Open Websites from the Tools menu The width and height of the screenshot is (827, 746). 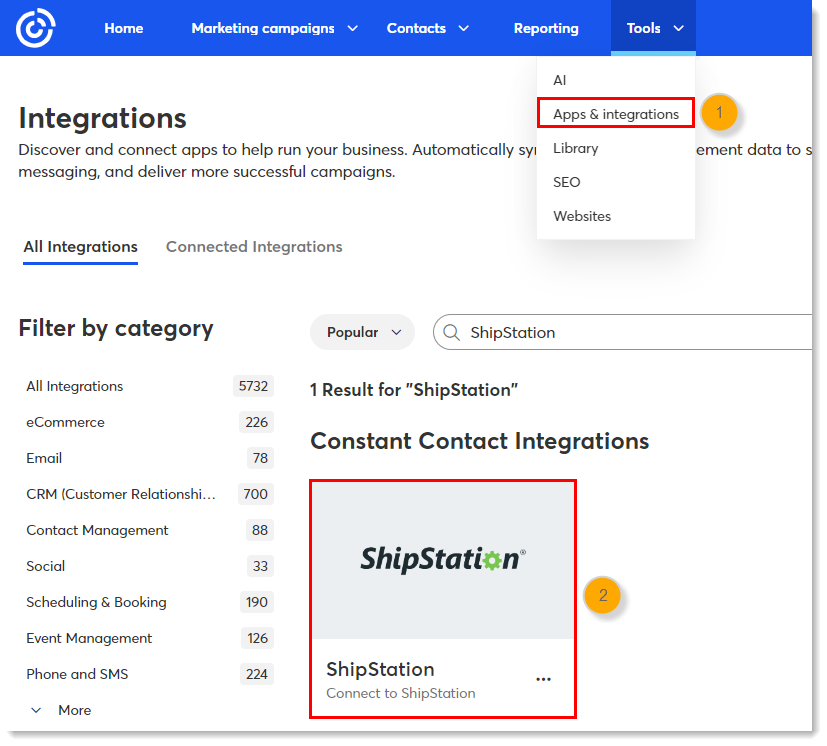pos(582,216)
